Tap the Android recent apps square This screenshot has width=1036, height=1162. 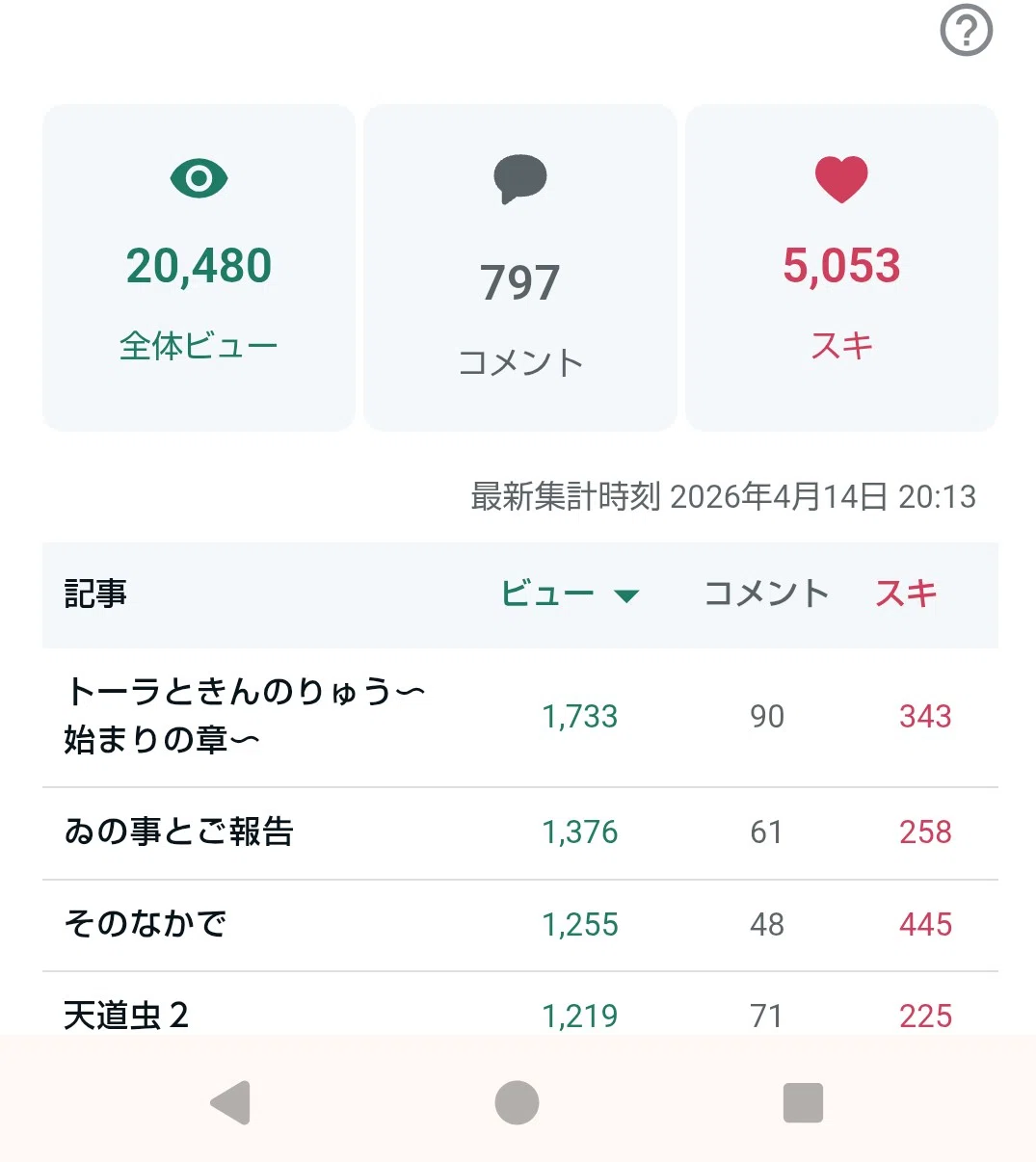coord(803,1102)
